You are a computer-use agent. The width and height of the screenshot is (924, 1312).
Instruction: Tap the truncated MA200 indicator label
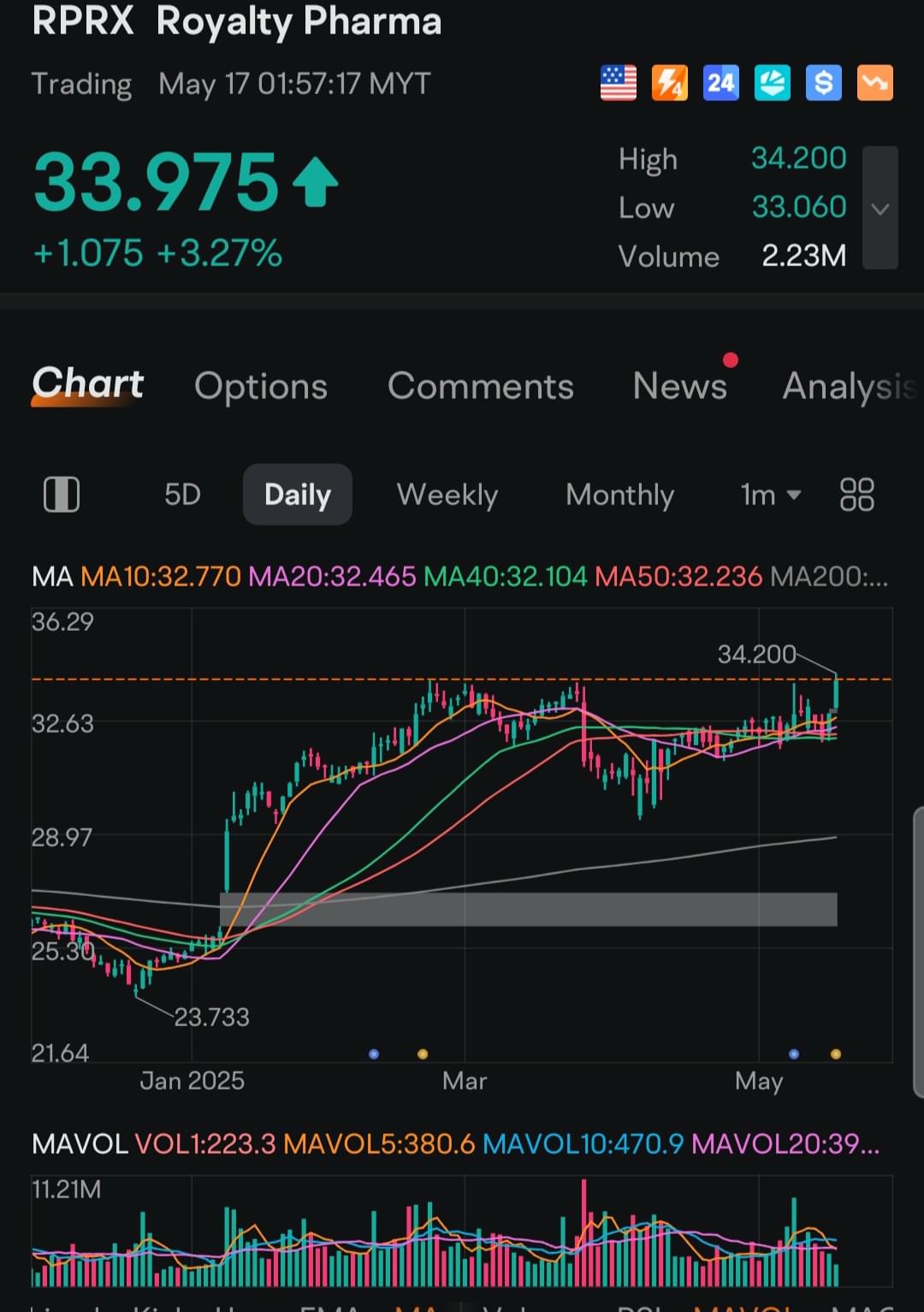829,577
